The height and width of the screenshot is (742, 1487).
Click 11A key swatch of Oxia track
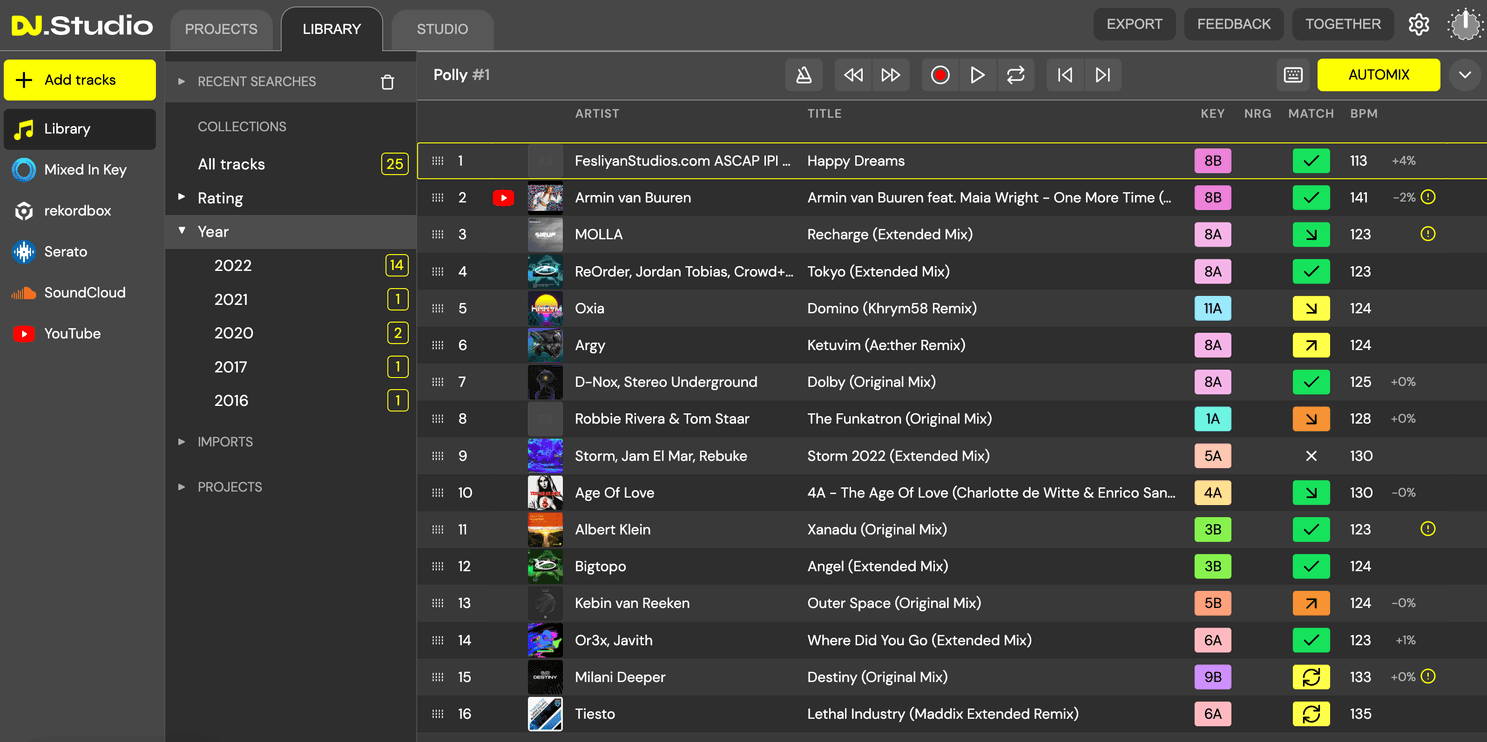(1213, 308)
